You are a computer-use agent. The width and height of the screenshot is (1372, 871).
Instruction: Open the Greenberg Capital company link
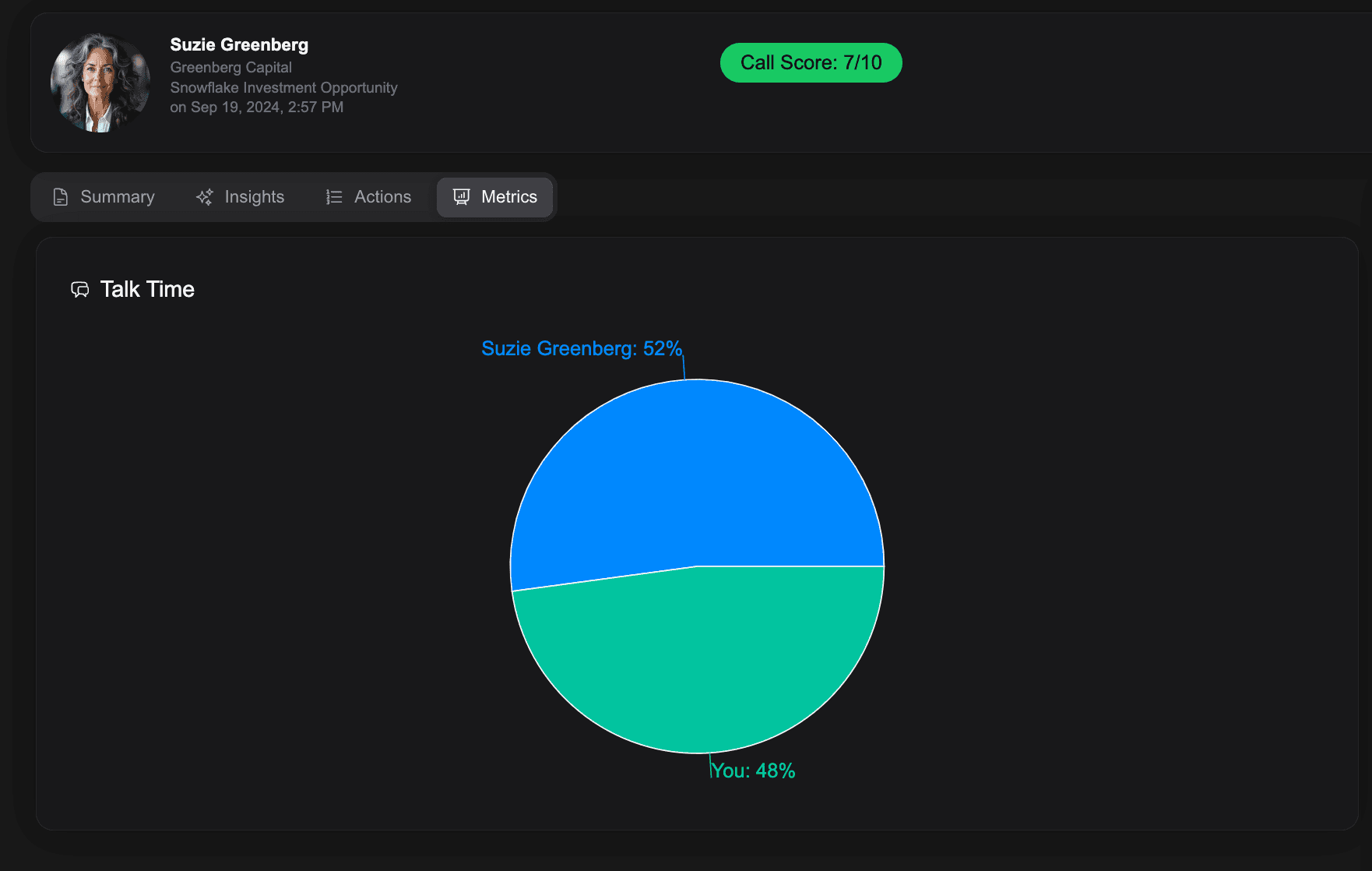point(231,68)
